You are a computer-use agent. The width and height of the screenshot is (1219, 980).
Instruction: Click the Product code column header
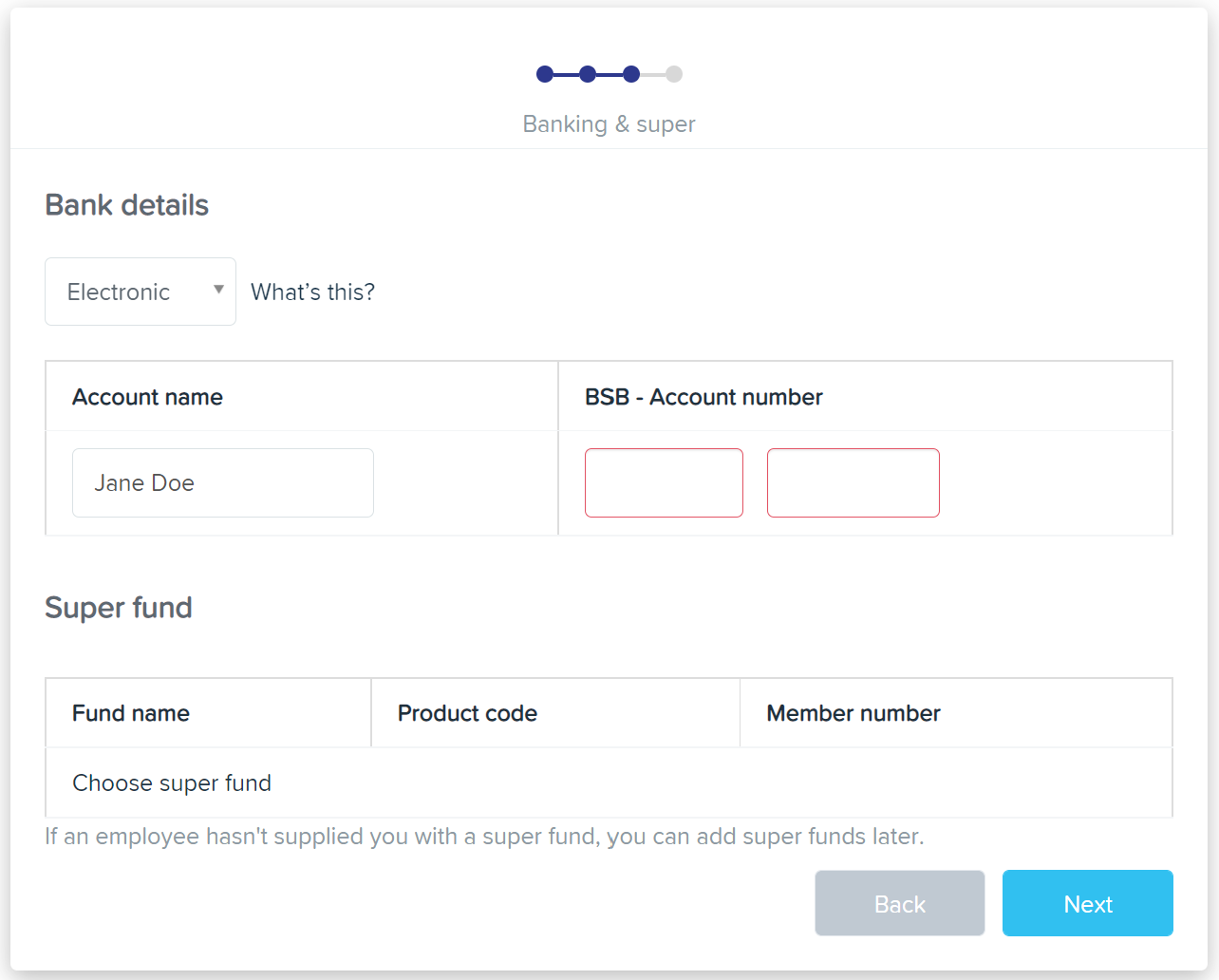pos(467,712)
